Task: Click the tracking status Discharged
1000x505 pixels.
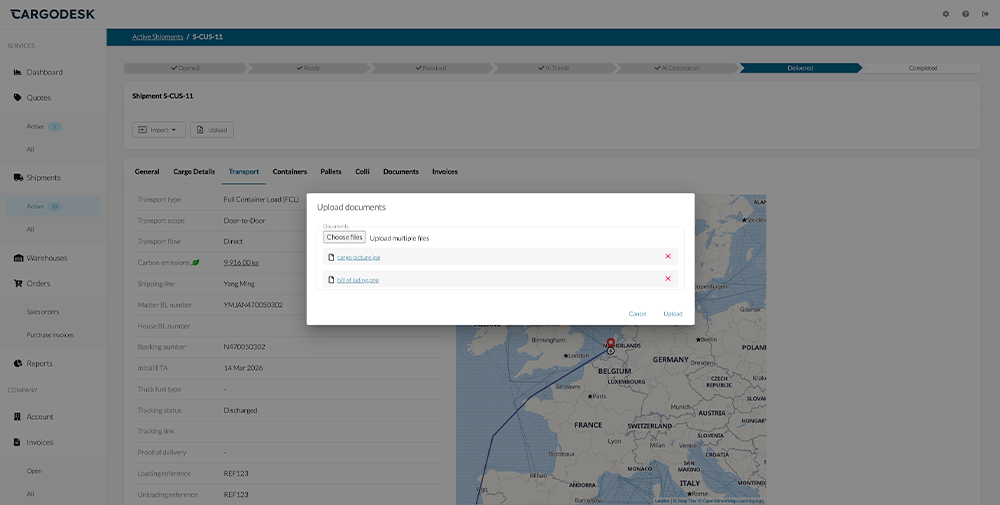Action: (x=240, y=410)
